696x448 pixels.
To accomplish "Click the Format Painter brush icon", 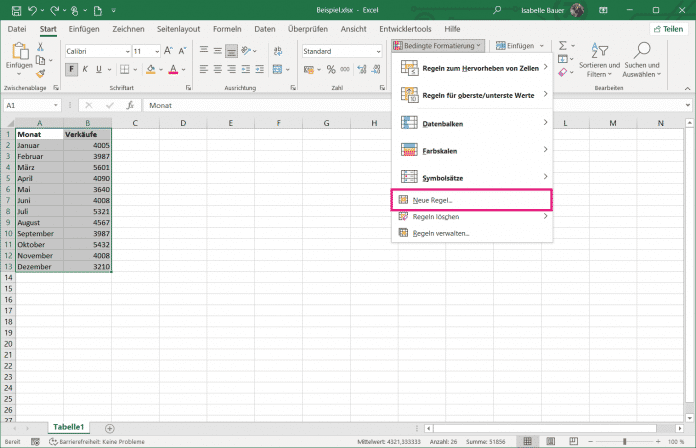I will coord(40,73).
